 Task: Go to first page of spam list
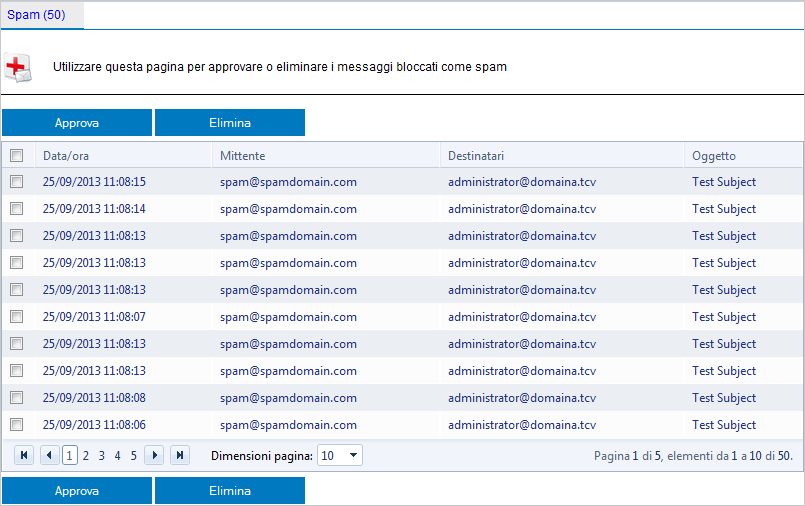coord(24,455)
